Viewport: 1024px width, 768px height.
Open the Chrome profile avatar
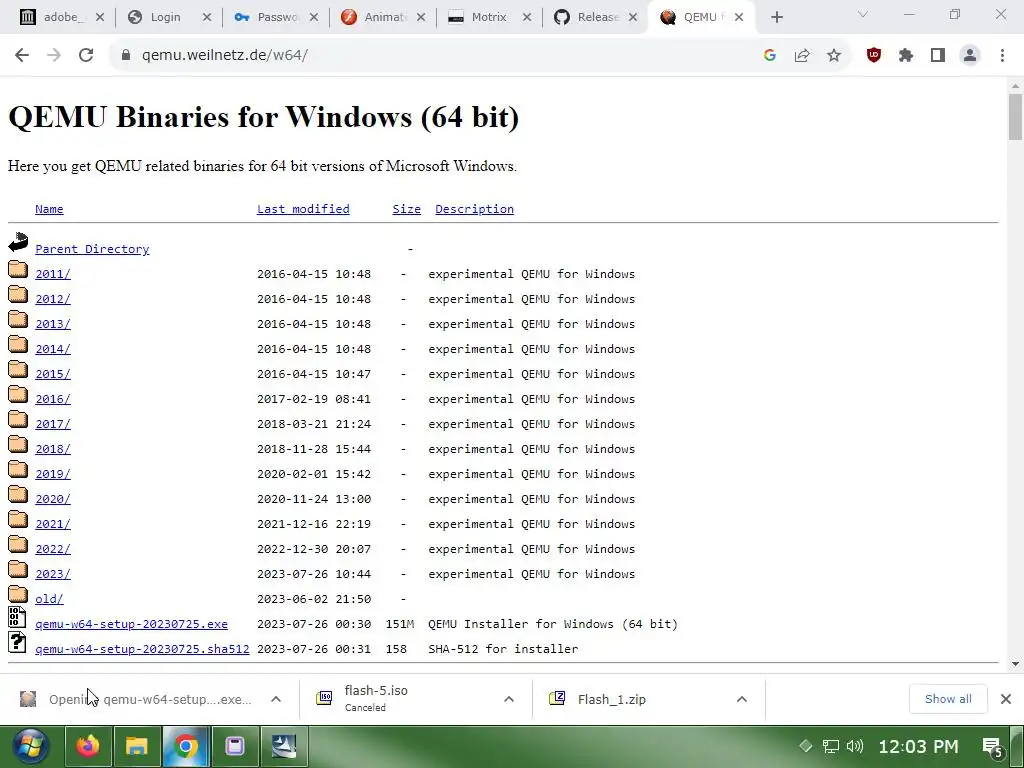click(970, 56)
